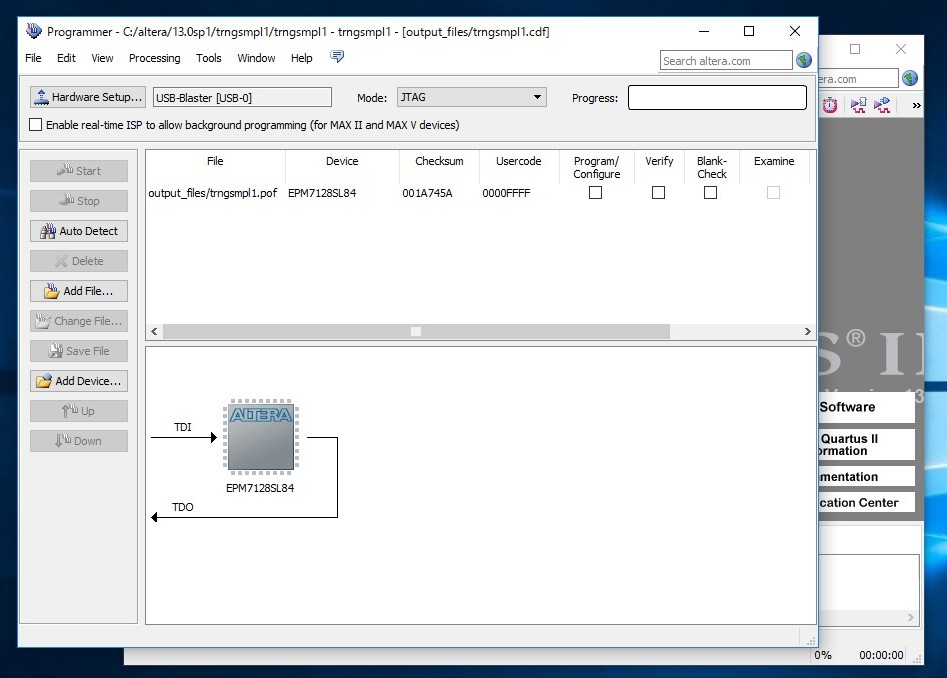The width and height of the screenshot is (947, 678).
Task: Click Documentation link in Quartus window
Action: click(x=867, y=476)
